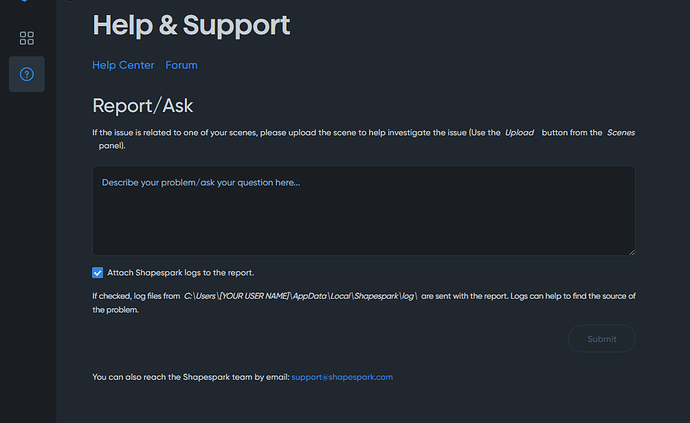
Task: Select the Help question mark sidebar icon
Action: point(27,74)
